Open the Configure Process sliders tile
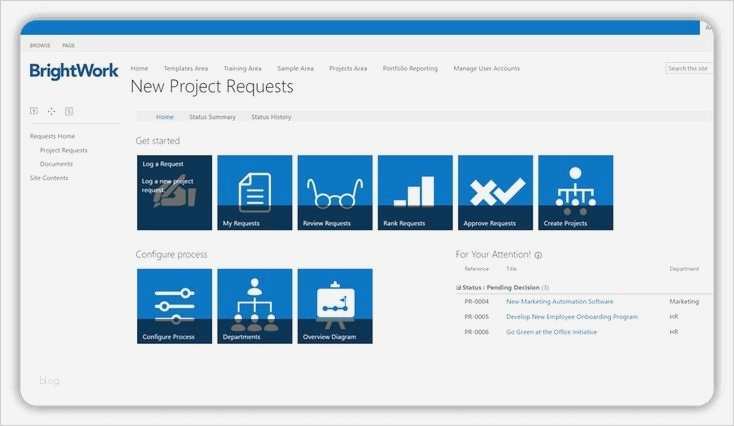The height and width of the screenshot is (426, 734). (174, 306)
